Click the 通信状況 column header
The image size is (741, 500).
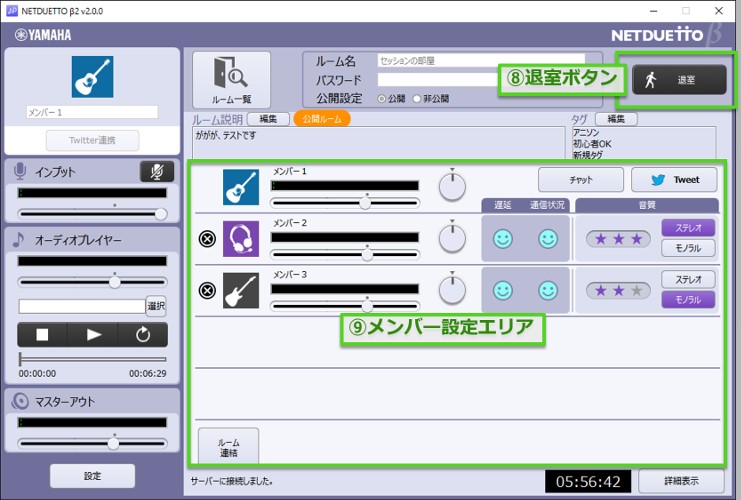(x=547, y=205)
